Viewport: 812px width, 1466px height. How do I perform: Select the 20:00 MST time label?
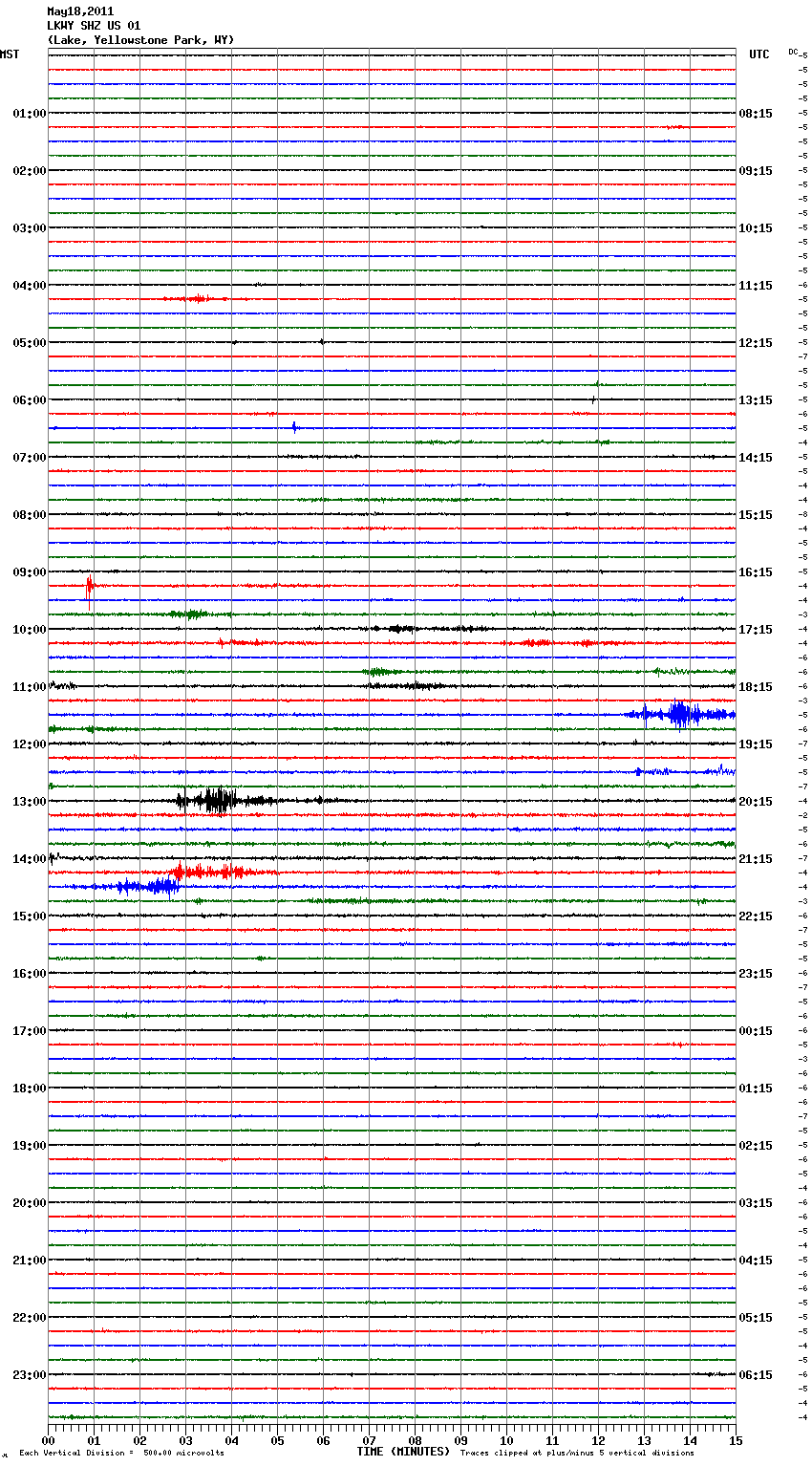tap(29, 1203)
